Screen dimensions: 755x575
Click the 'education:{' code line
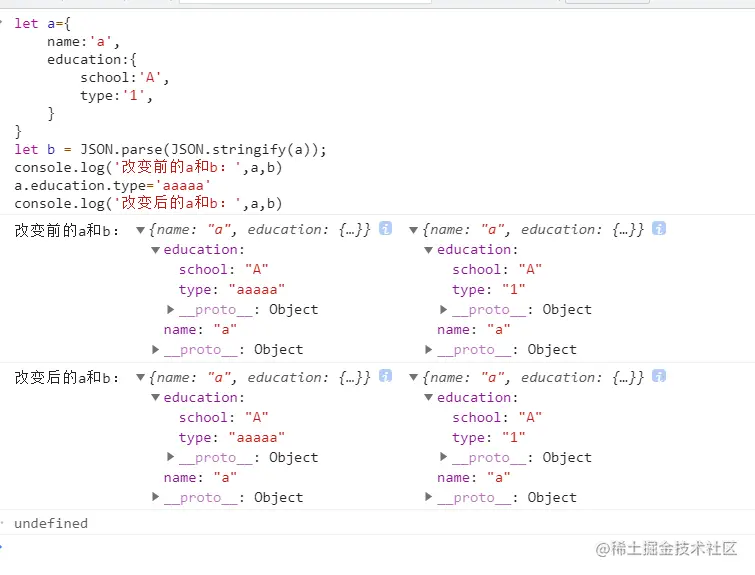pyautogui.click(x=92, y=60)
